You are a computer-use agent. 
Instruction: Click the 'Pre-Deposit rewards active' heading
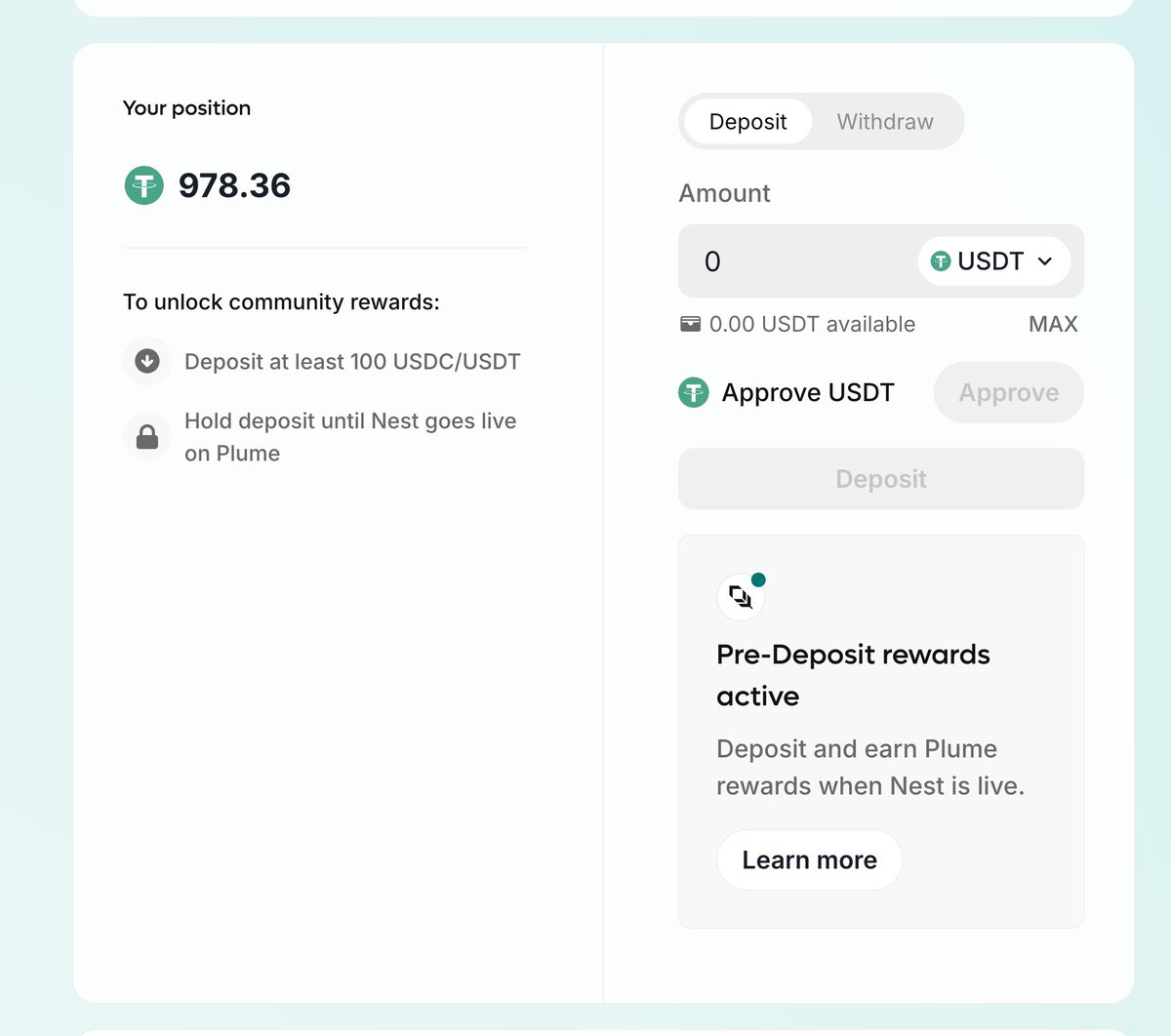point(853,675)
